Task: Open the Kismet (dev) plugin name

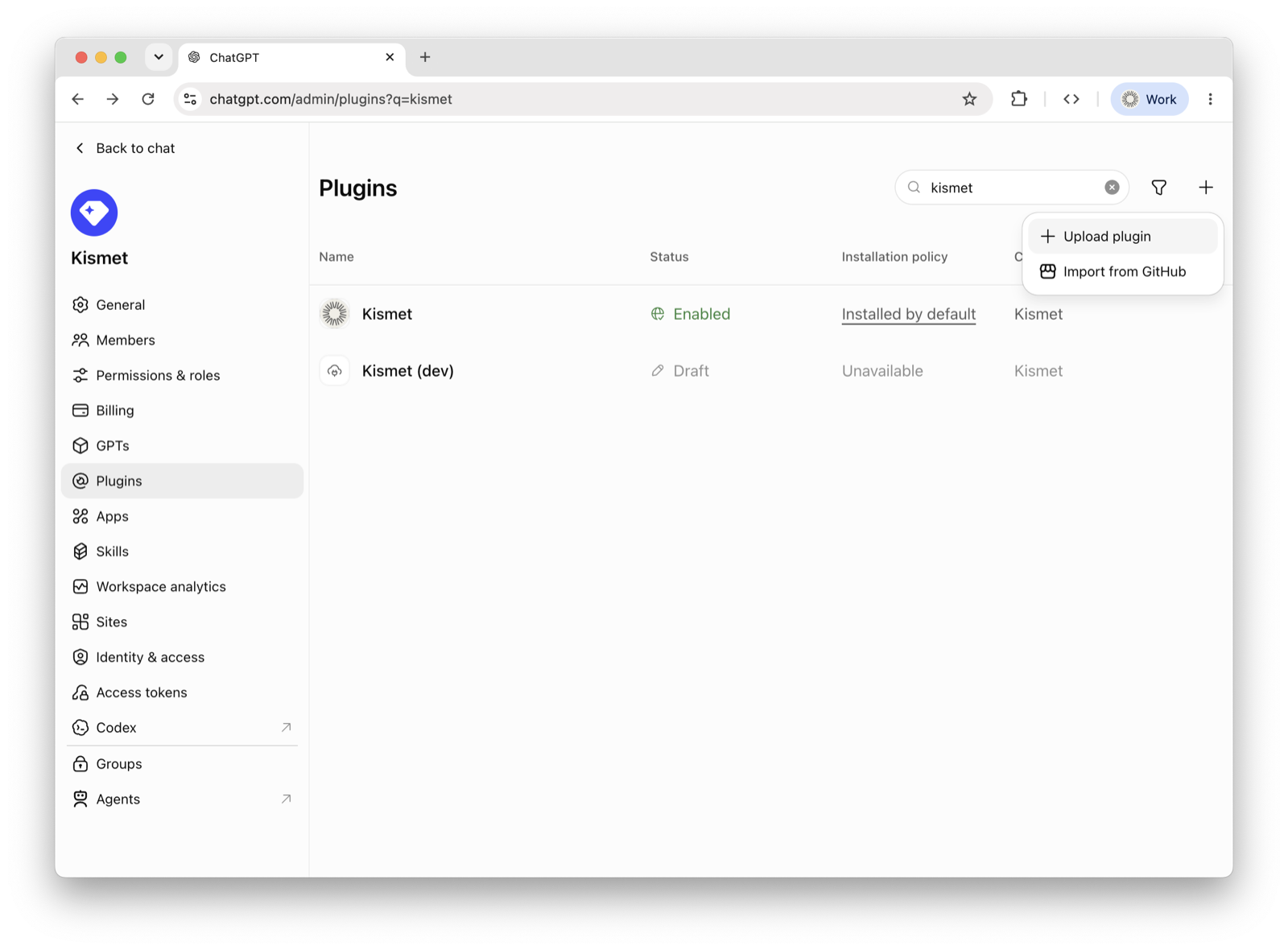Action: (x=408, y=371)
